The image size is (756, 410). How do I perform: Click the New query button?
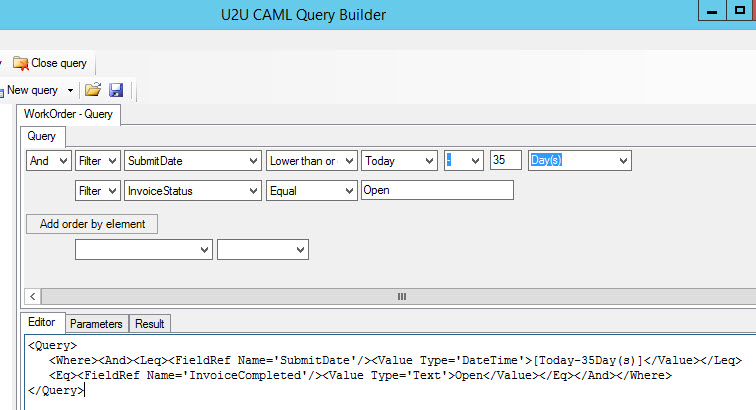[x=32, y=90]
